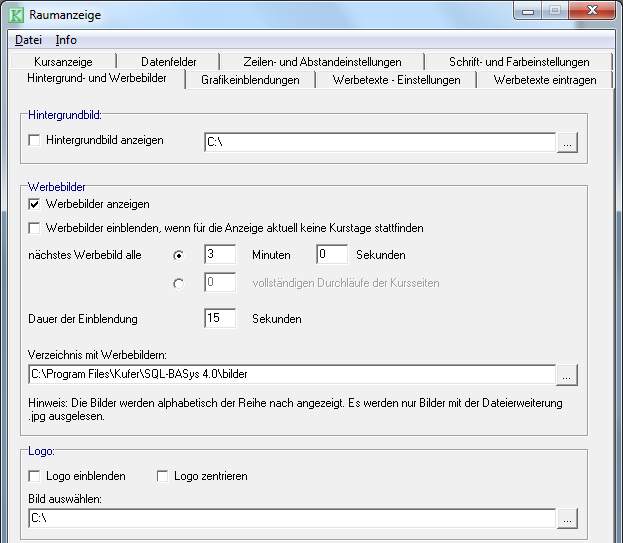Switch to the Grafikeinblendungen tab
The image size is (623, 543).
[250, 80]
